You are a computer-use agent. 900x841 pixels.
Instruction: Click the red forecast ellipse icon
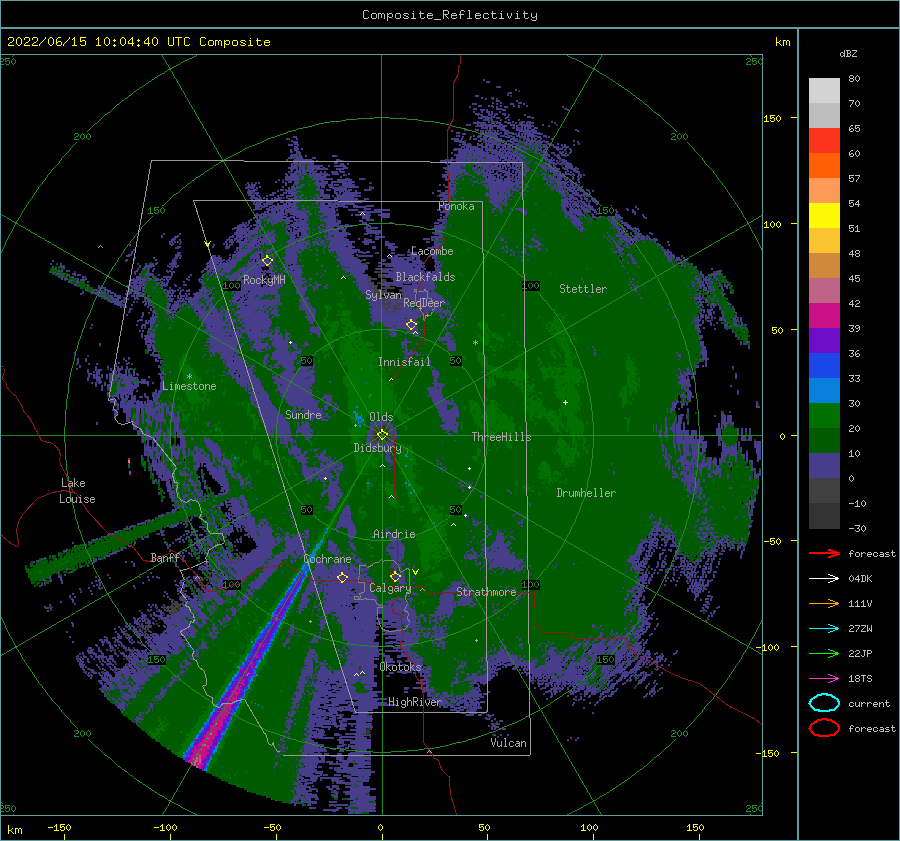click(824, 728)
